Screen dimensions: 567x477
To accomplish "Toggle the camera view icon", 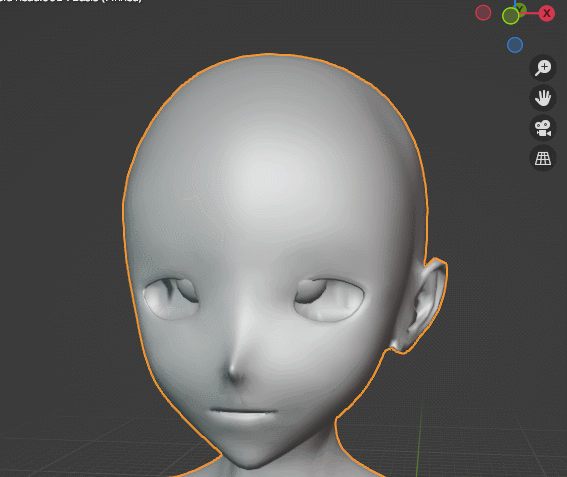I will pos(543,128).
